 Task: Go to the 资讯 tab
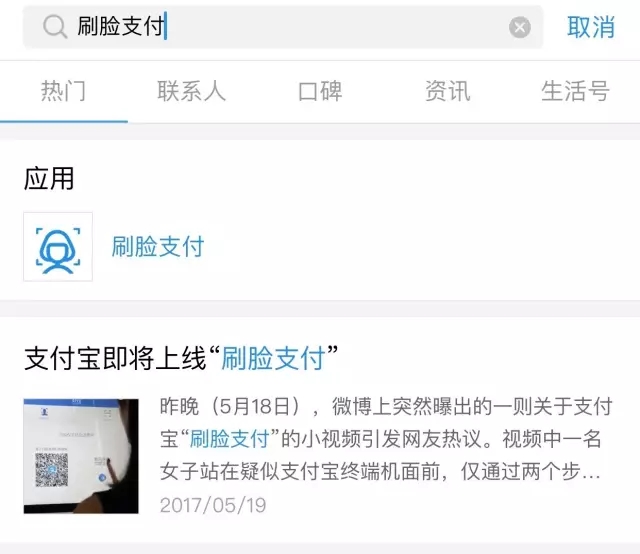point(448,91)
